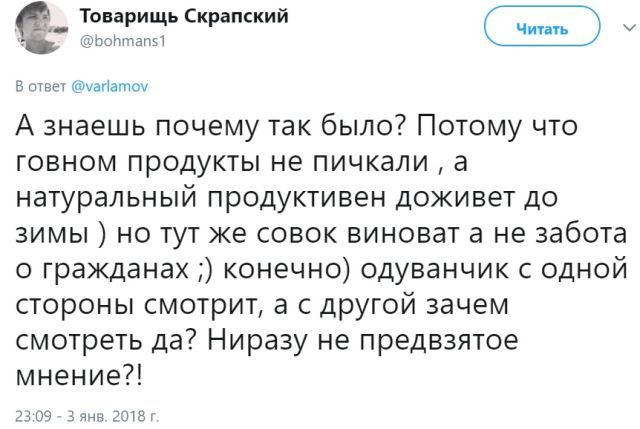Click the 'В ответ' reply label
Viewport: 640px width, 429px height.
click(40, 87)
